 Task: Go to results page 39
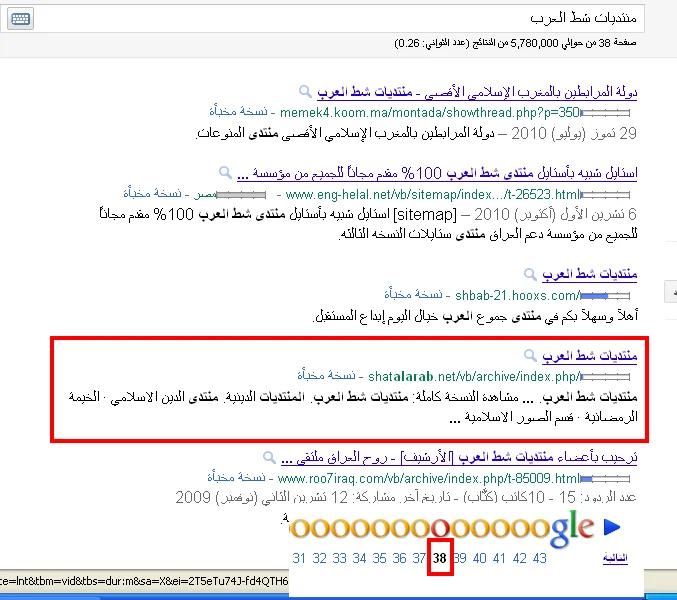460,558
